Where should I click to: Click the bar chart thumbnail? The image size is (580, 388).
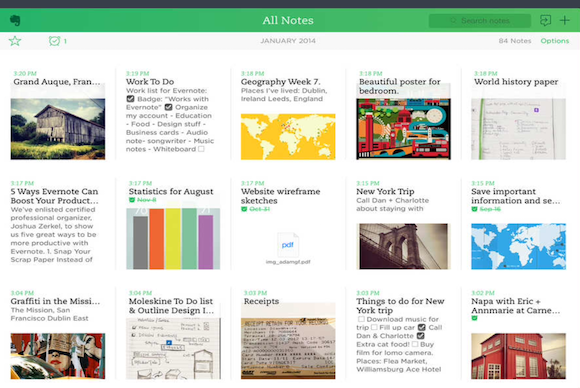pos(173,239)
